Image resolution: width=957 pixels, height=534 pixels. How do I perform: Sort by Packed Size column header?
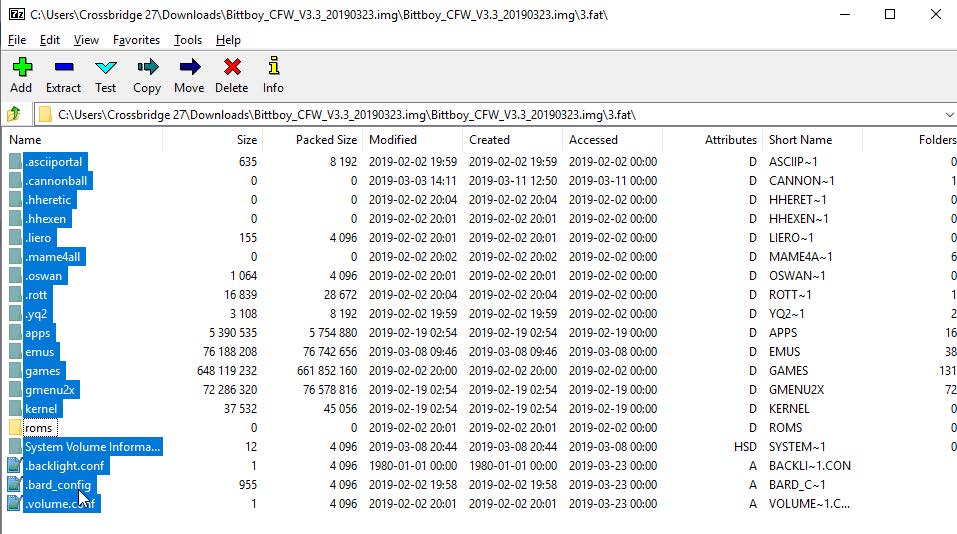point(312,140)
